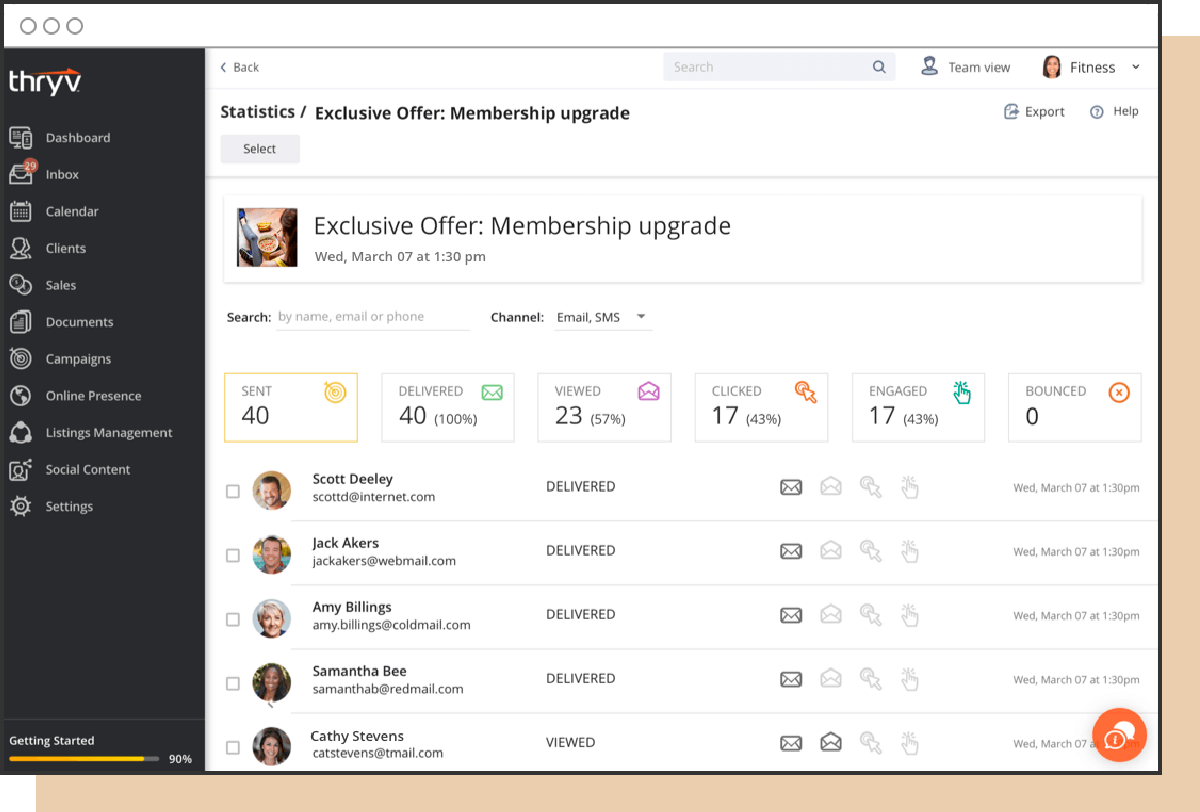Select the checkbox beside Amy Billings
This screenshot has width=1200, height=812.
click(232, 620)
